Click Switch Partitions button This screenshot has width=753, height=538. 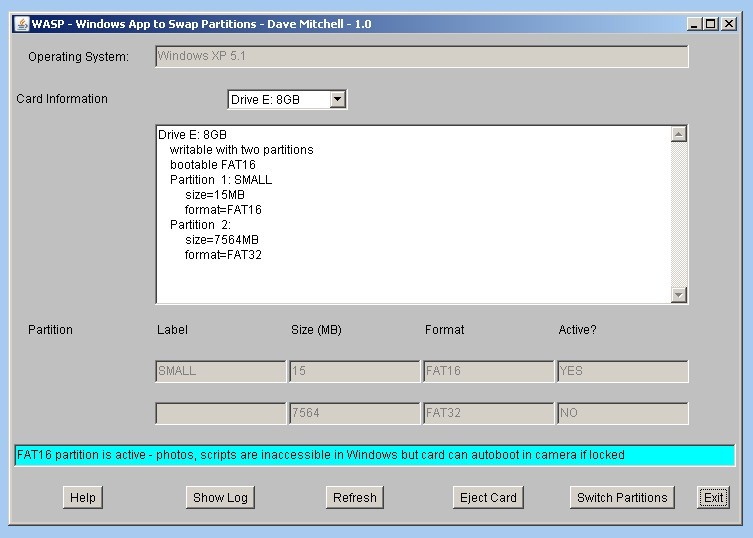622,498
